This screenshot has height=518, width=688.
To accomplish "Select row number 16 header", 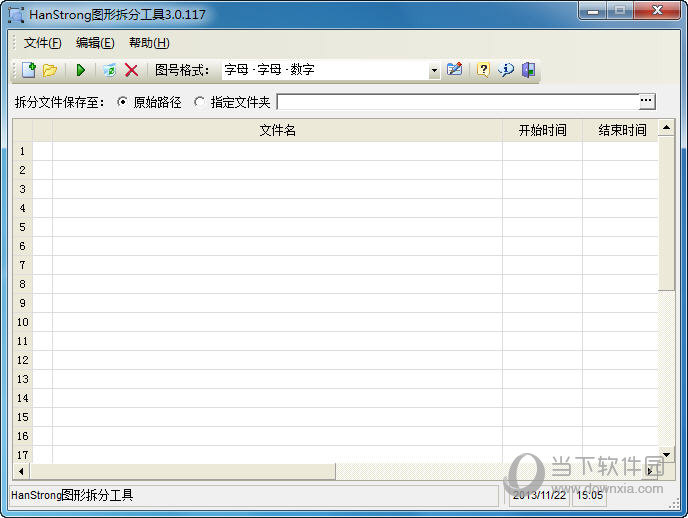I will point(23,436).
